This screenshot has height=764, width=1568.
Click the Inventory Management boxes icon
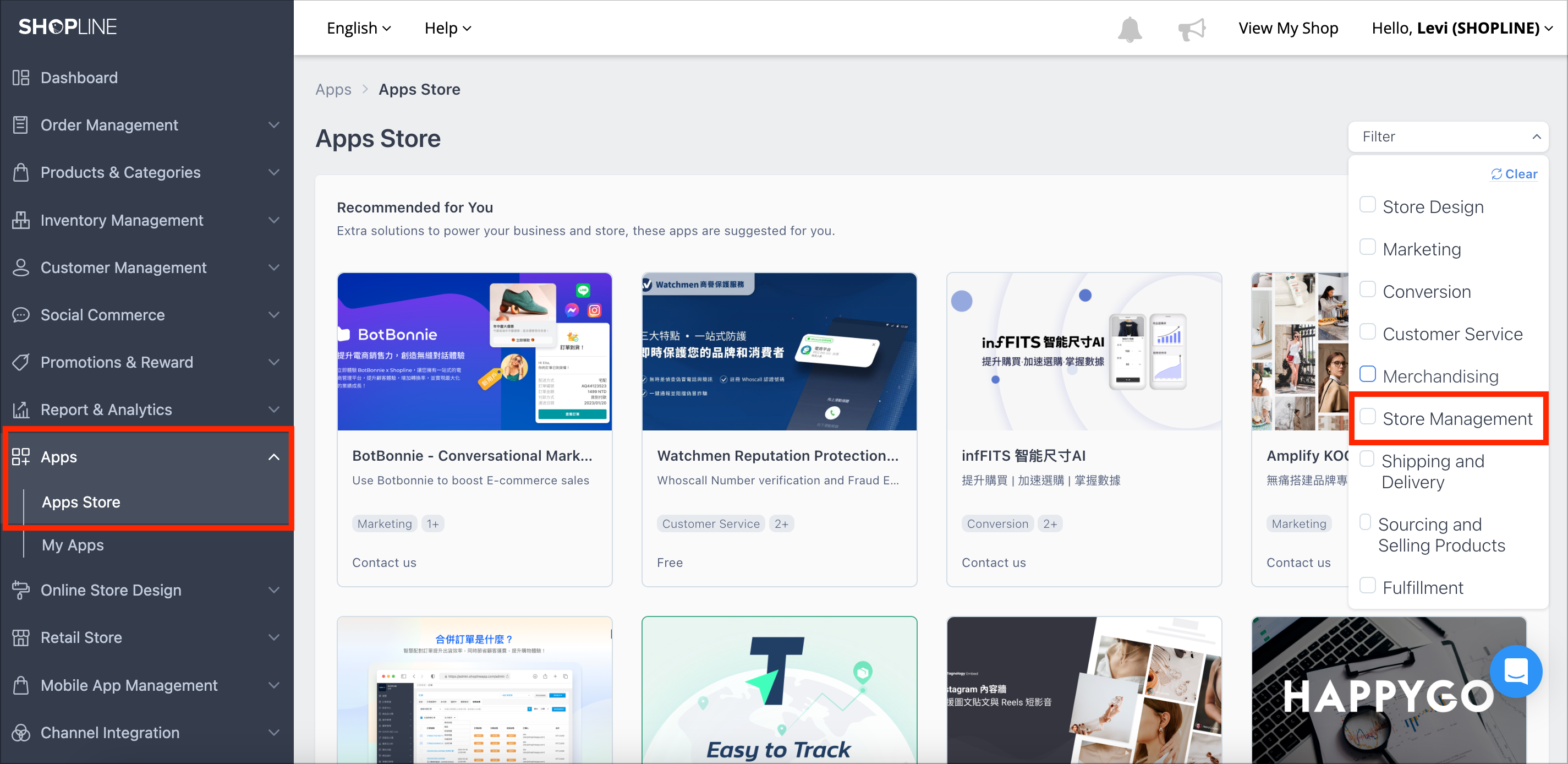click(x=21, y=220)
